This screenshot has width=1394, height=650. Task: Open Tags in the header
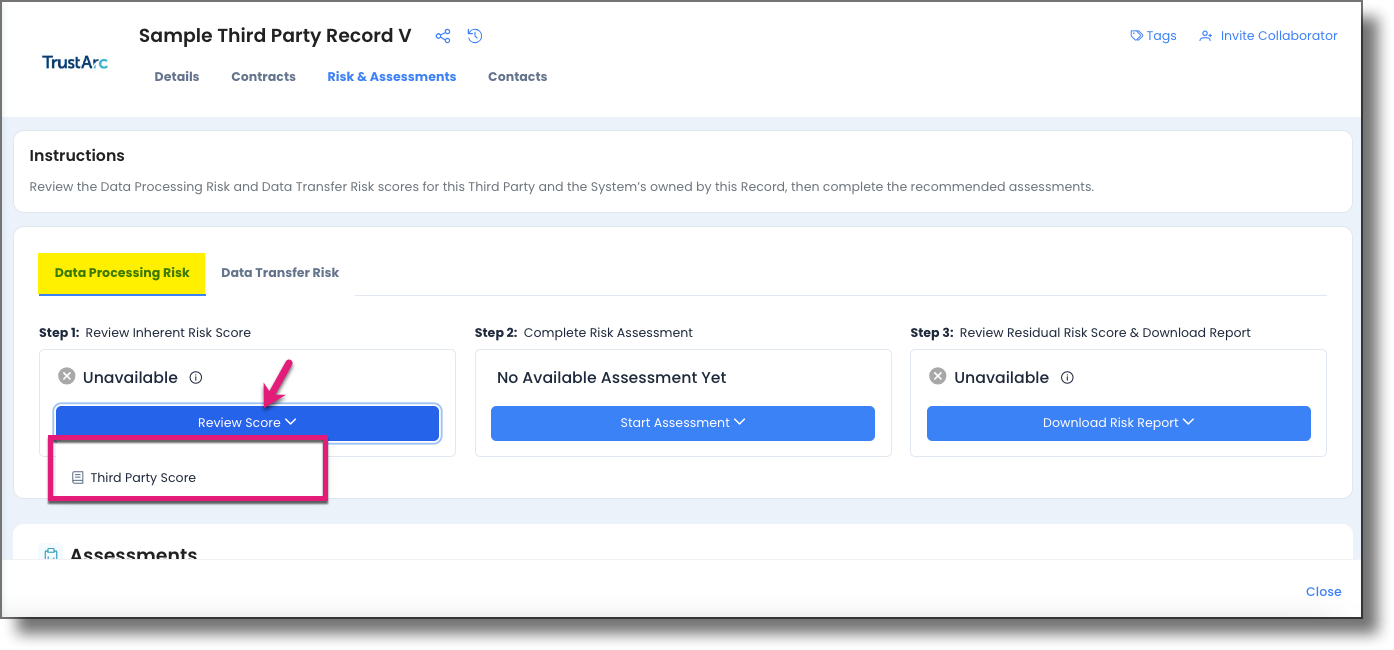tap(1153, 35)
